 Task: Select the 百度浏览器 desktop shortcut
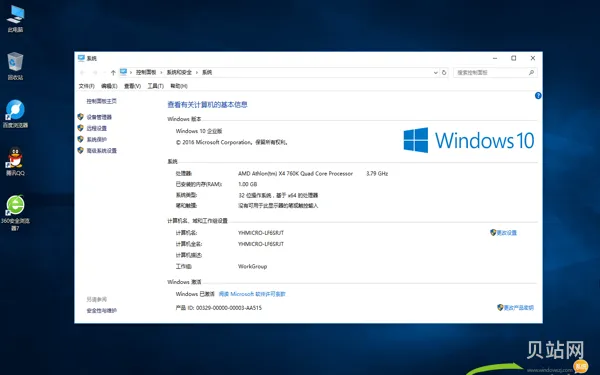click(x=15, y=113)
